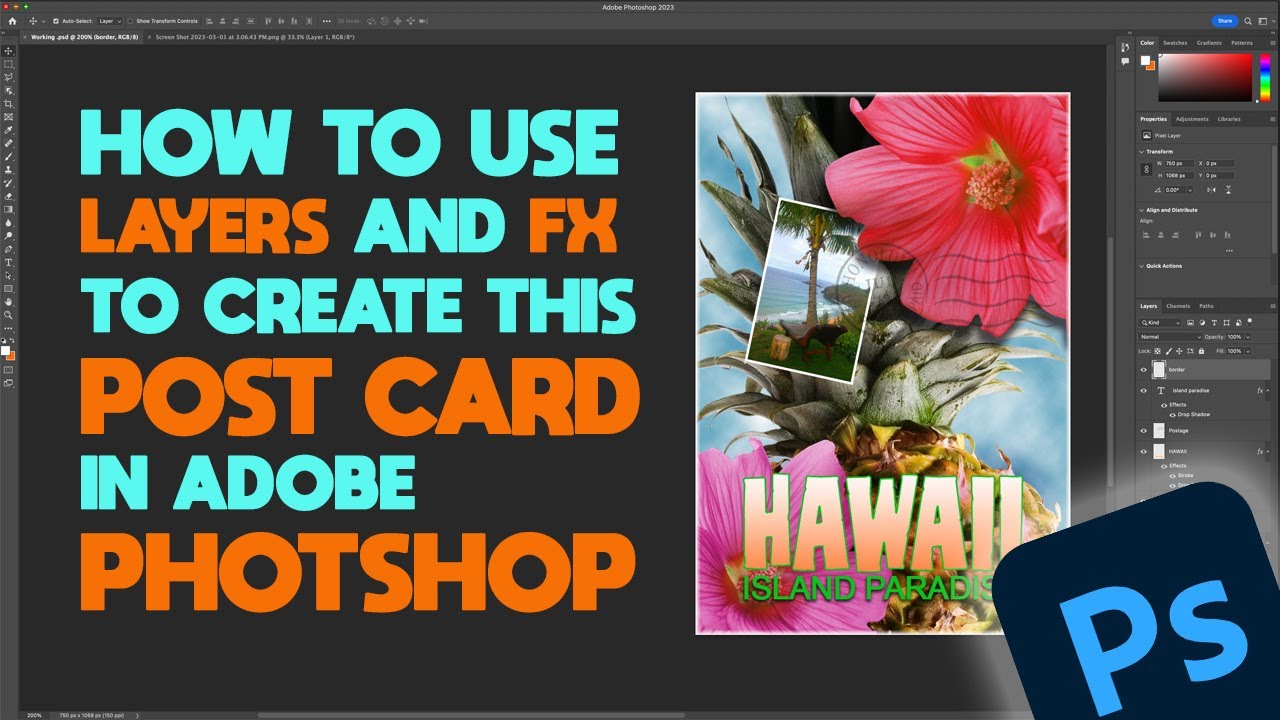The height and width of the screenshot is (720, 1280).
Task: Click Lock All padlock icon in Layers
Action: (1201, 351)
